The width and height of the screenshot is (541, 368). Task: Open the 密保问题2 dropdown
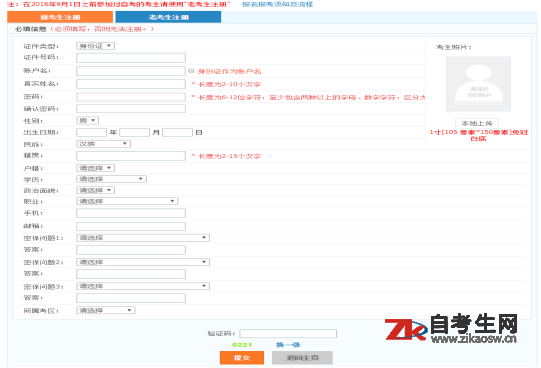coord(143,262)
